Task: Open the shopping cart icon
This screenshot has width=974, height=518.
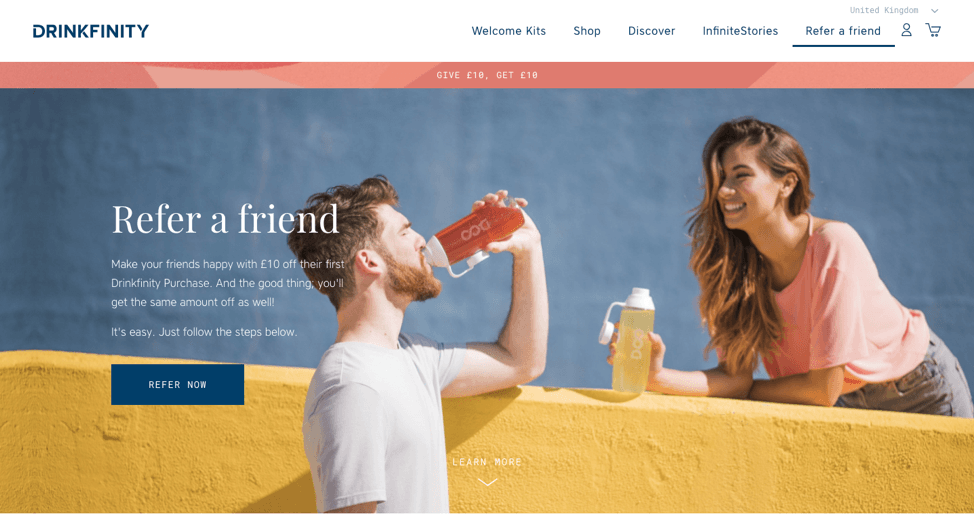Action: (x=932, y=30)
